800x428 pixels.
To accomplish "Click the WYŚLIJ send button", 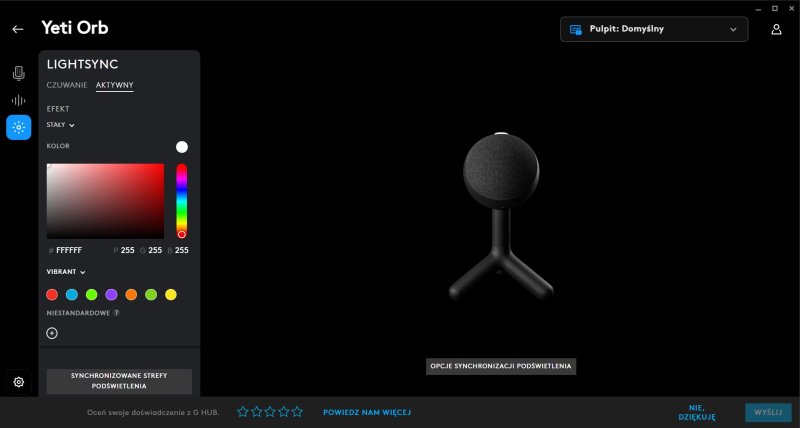I will [x=768, y=412].
